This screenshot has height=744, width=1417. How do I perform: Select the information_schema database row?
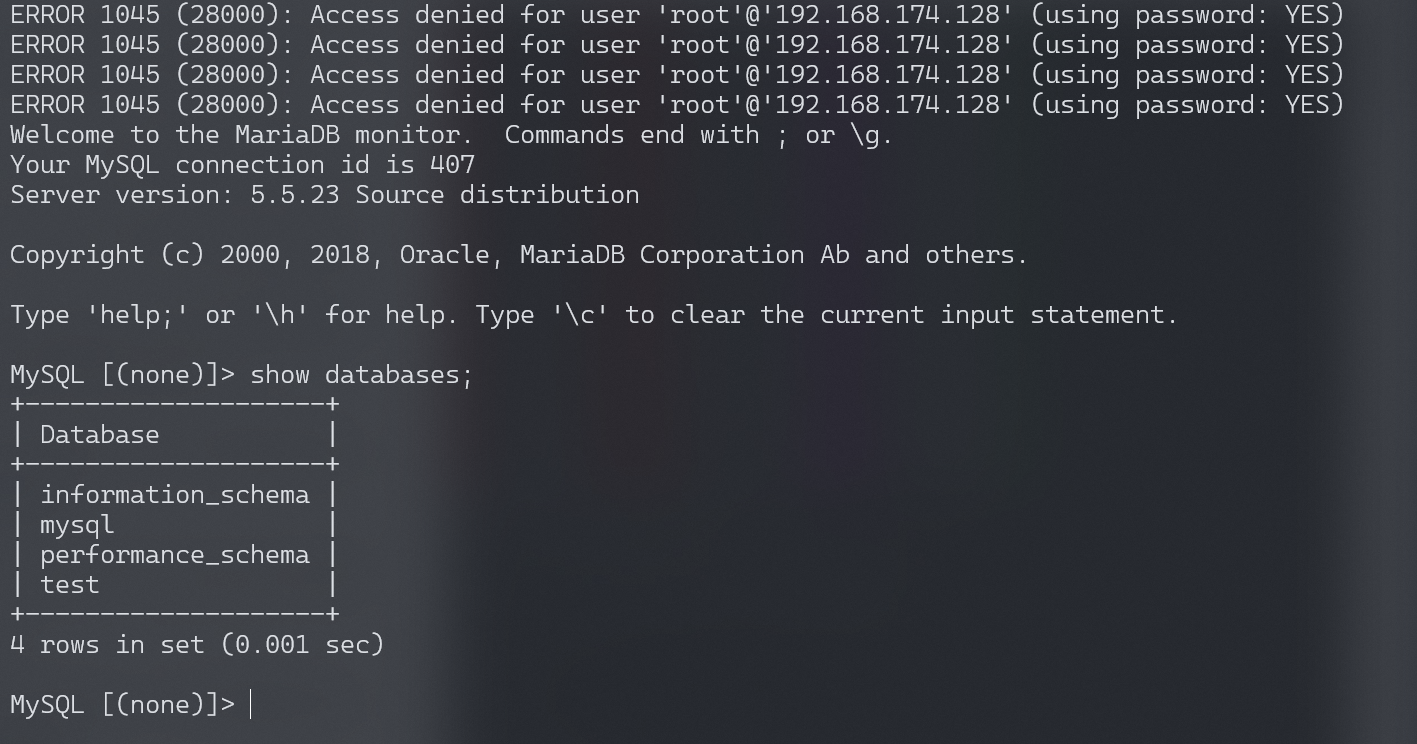tap(175, 495)
